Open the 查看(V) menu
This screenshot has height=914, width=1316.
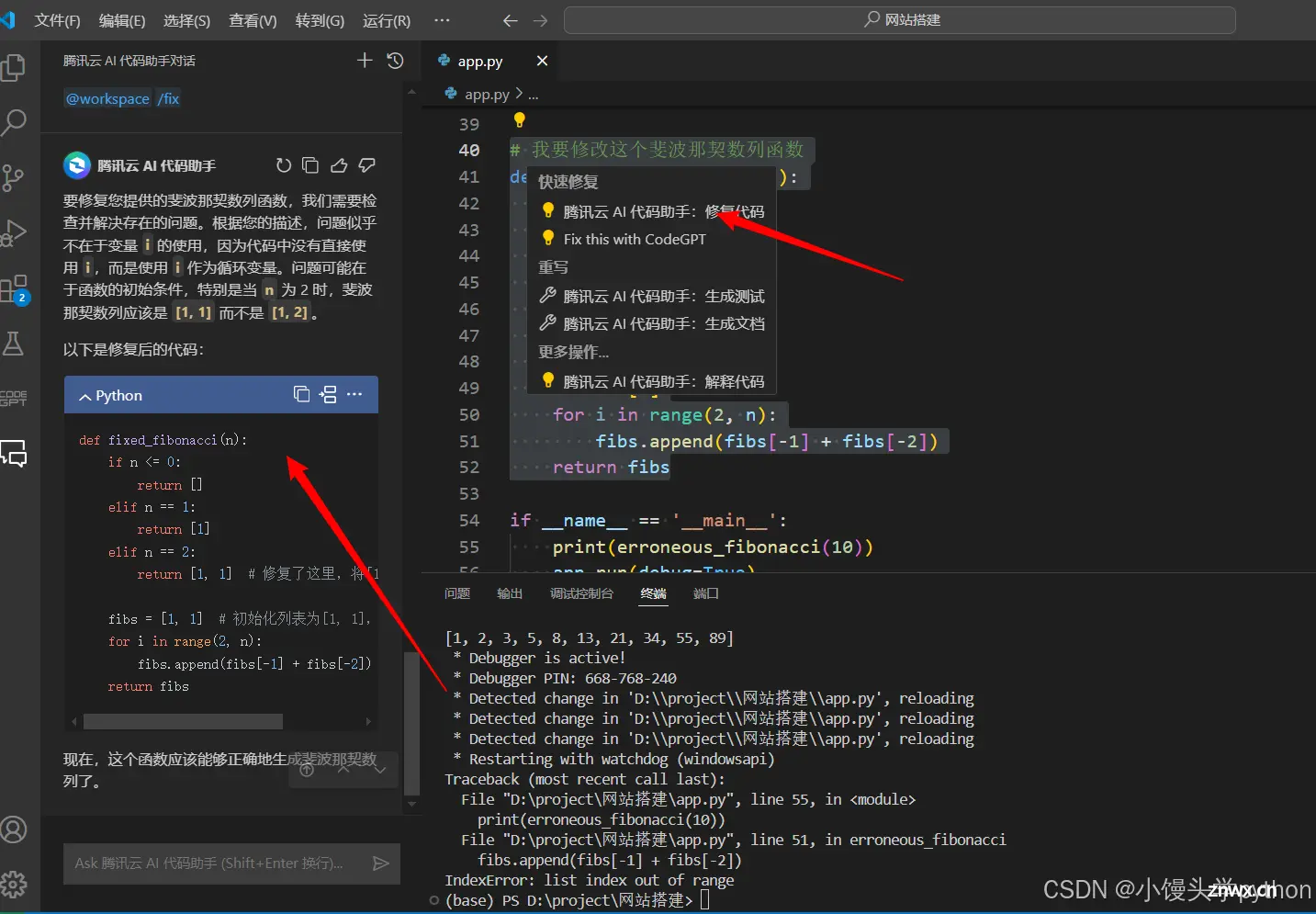(x=253, y=20)
